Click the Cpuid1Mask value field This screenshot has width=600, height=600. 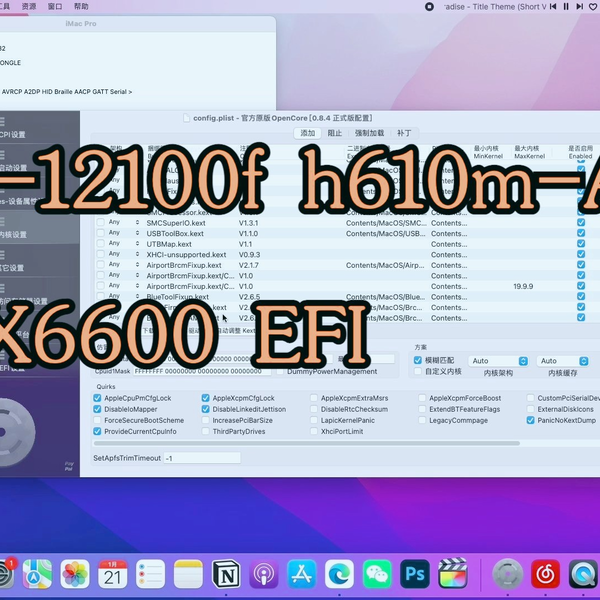point(202,371)
